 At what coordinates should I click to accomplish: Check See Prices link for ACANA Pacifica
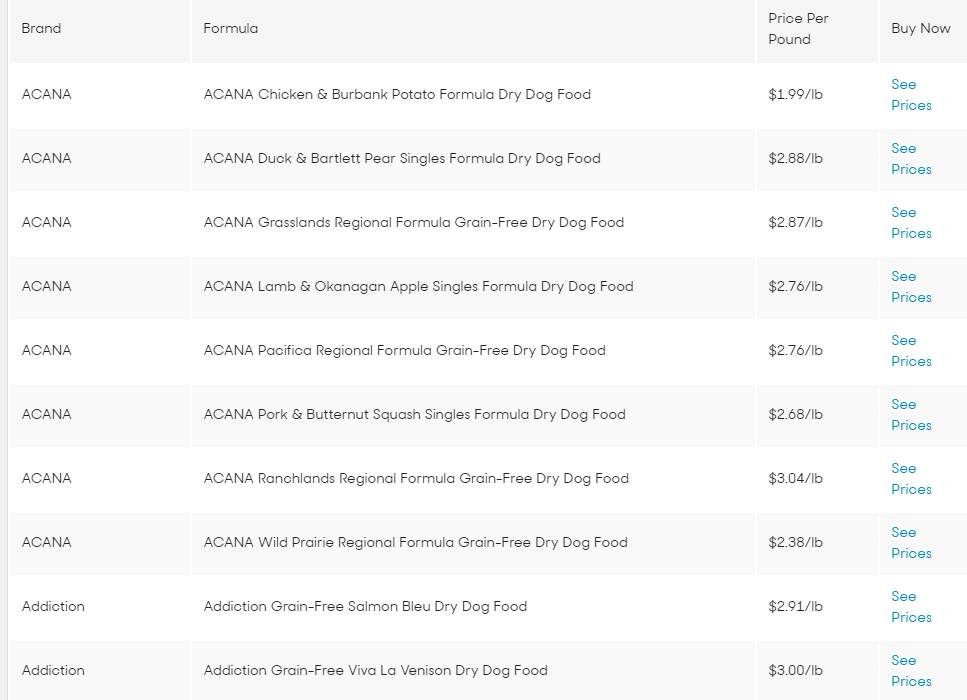click(x=910, y=351)
